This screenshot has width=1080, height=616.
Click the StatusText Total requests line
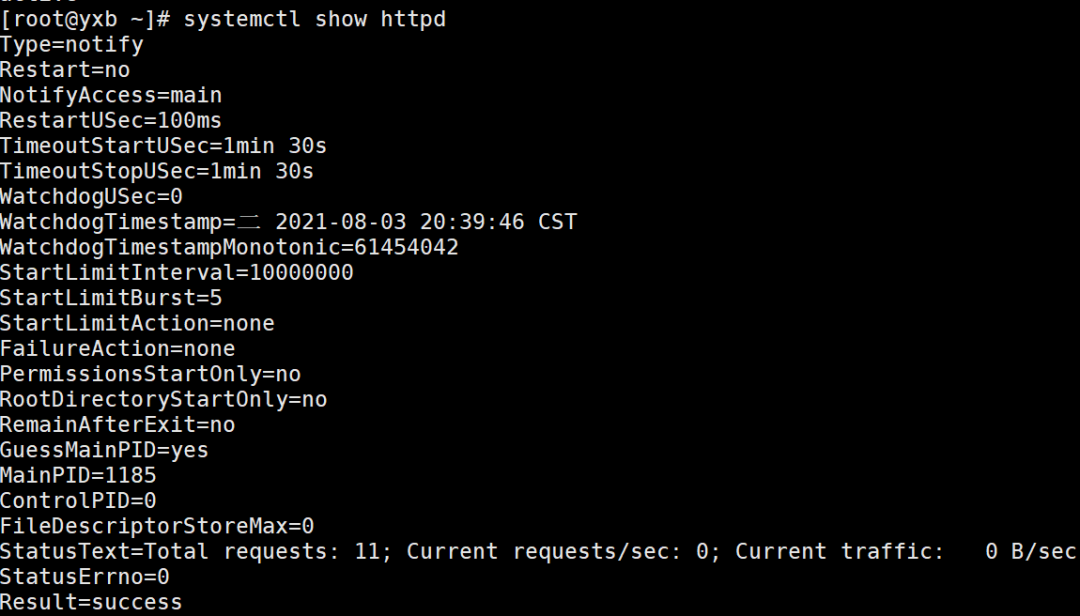537,552
